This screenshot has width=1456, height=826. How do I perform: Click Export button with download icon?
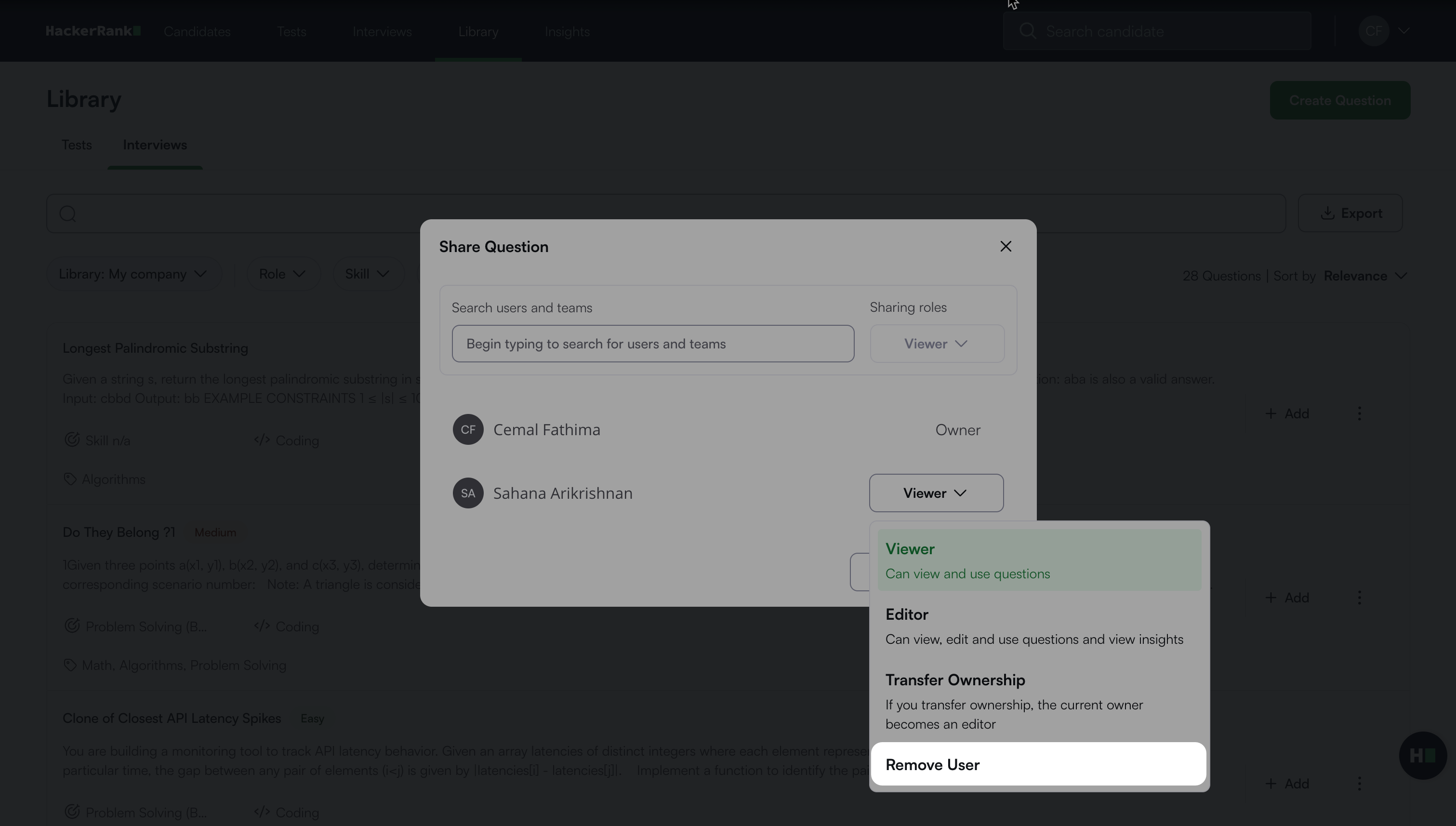(1350, 213)
